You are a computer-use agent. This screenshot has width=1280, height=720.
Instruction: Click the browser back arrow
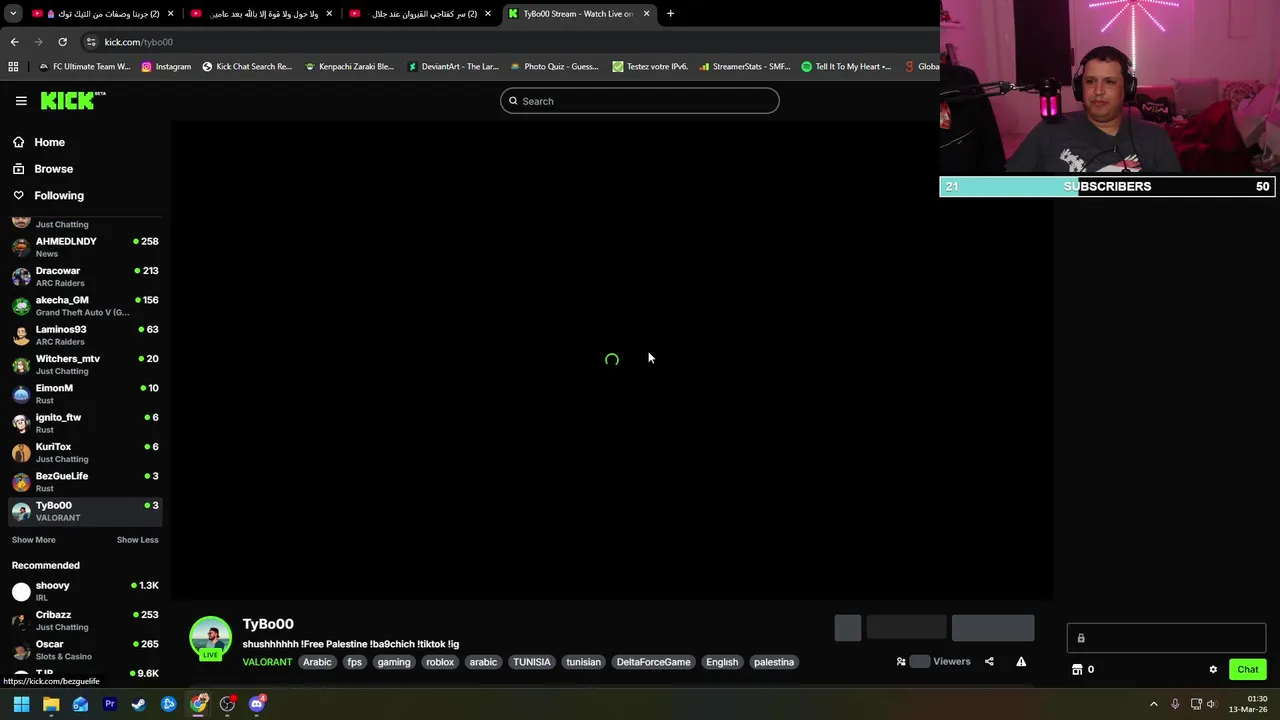tap(14, 42)
